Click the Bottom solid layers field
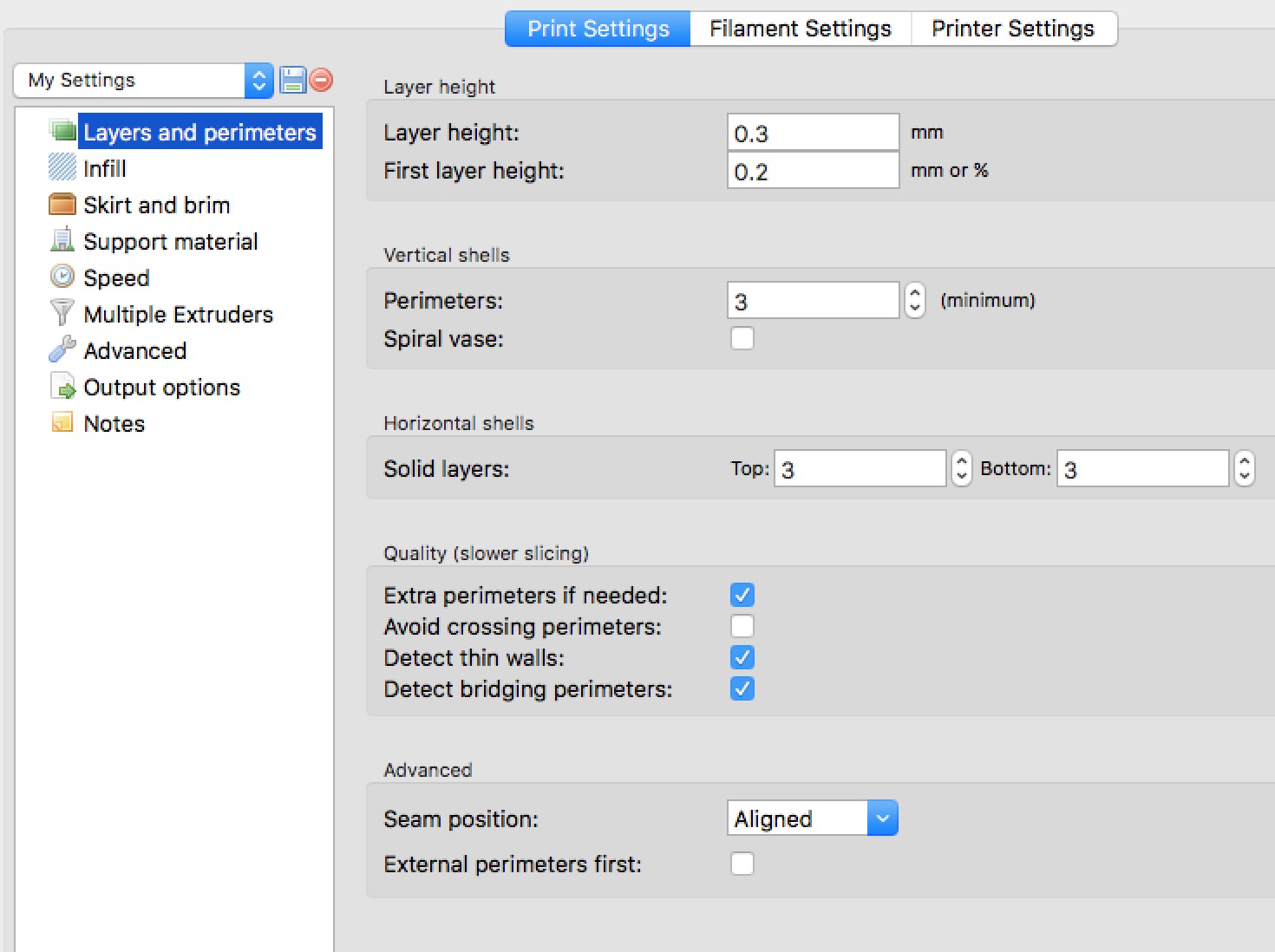 [x=1143, y=468]
